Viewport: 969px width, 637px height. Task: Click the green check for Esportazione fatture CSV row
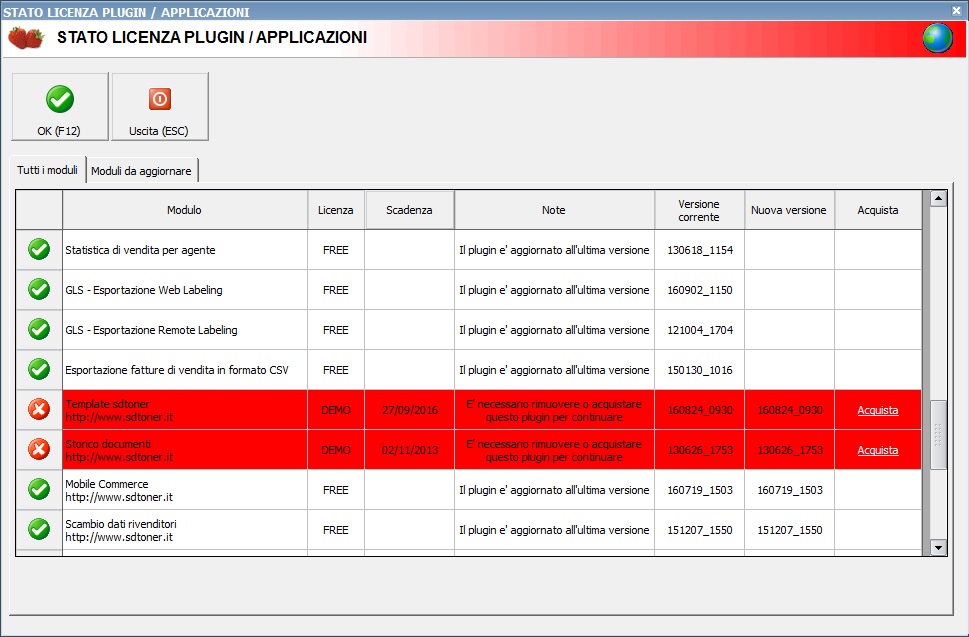[39, 369]
